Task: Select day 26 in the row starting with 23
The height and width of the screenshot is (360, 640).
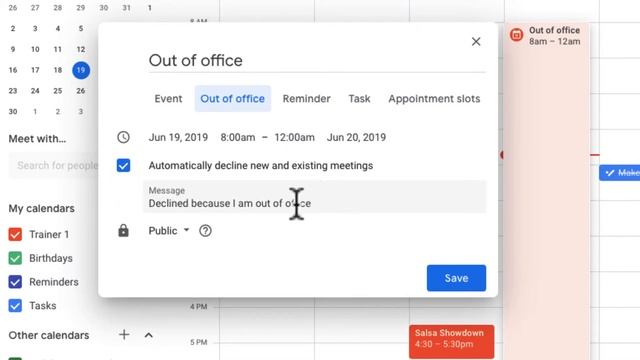Action: coord(81,91)
